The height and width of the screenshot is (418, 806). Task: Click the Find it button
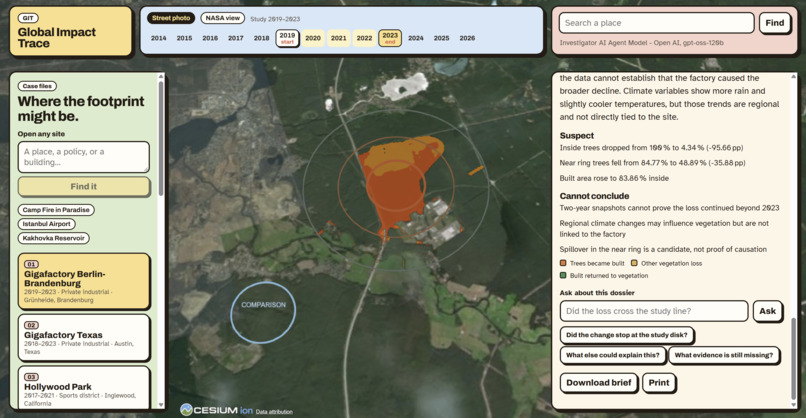click(84, 187)
